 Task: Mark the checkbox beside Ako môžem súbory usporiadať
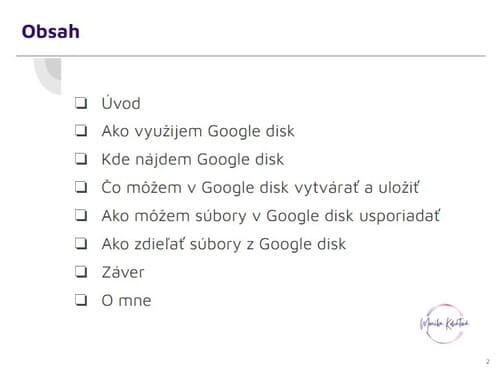[x=81, y=216]
